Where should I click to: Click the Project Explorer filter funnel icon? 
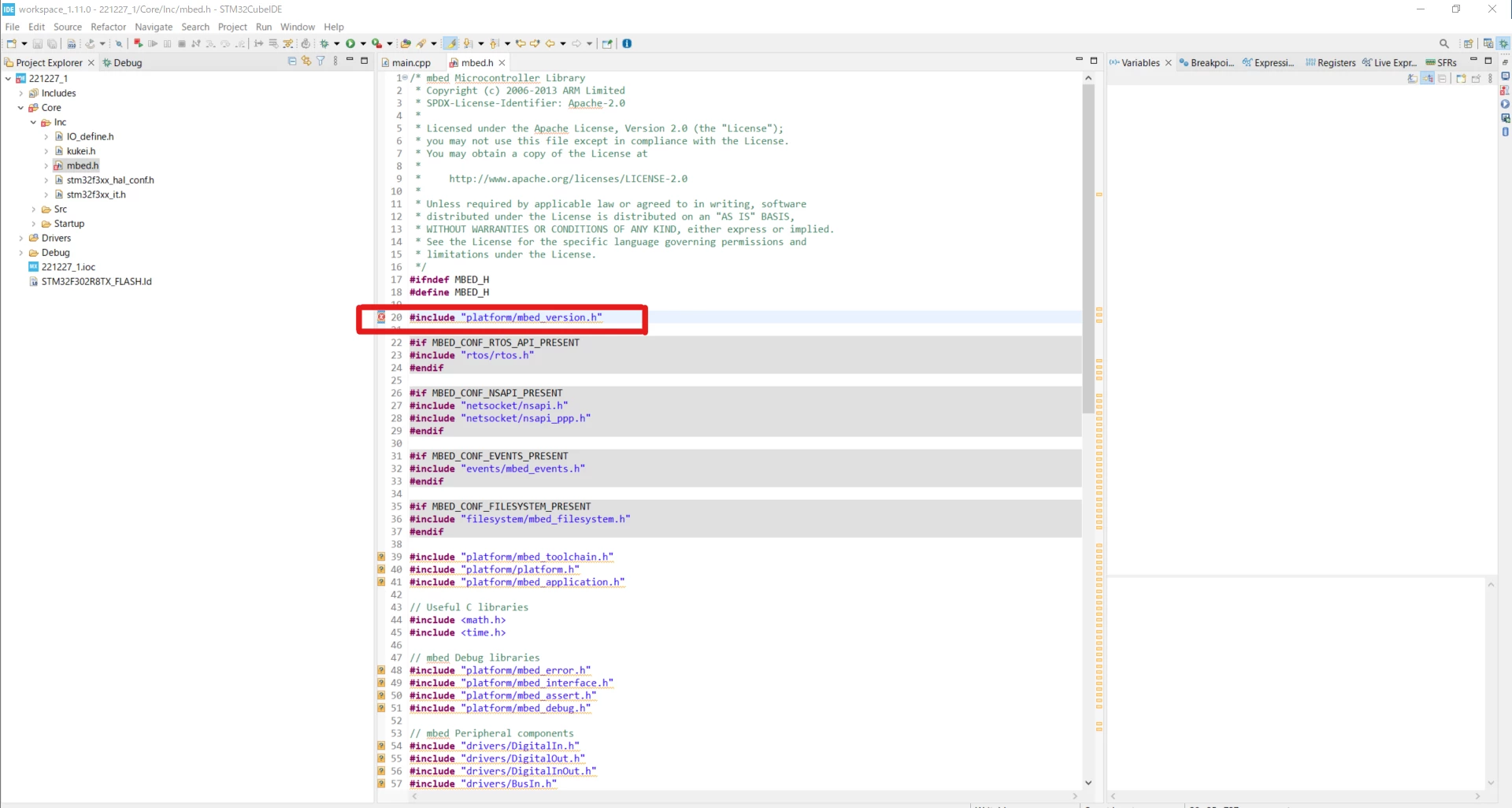pyautogui.click(x=321, y=61)
